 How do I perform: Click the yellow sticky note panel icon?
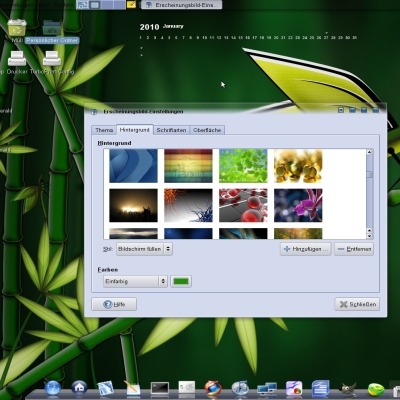pyautogui.click(x=131, y=4)
